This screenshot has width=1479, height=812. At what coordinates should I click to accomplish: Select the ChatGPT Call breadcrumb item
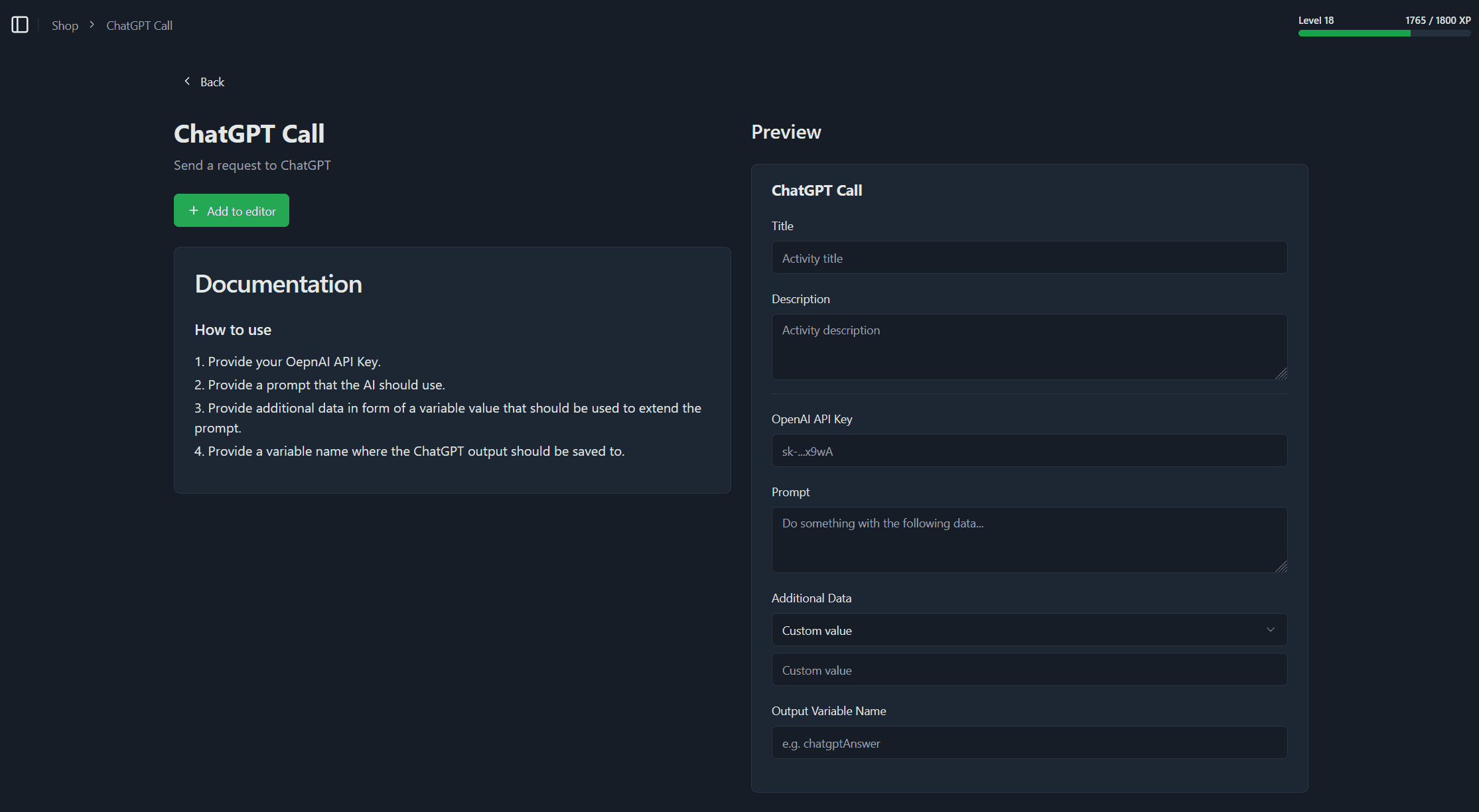pos(139,25)
